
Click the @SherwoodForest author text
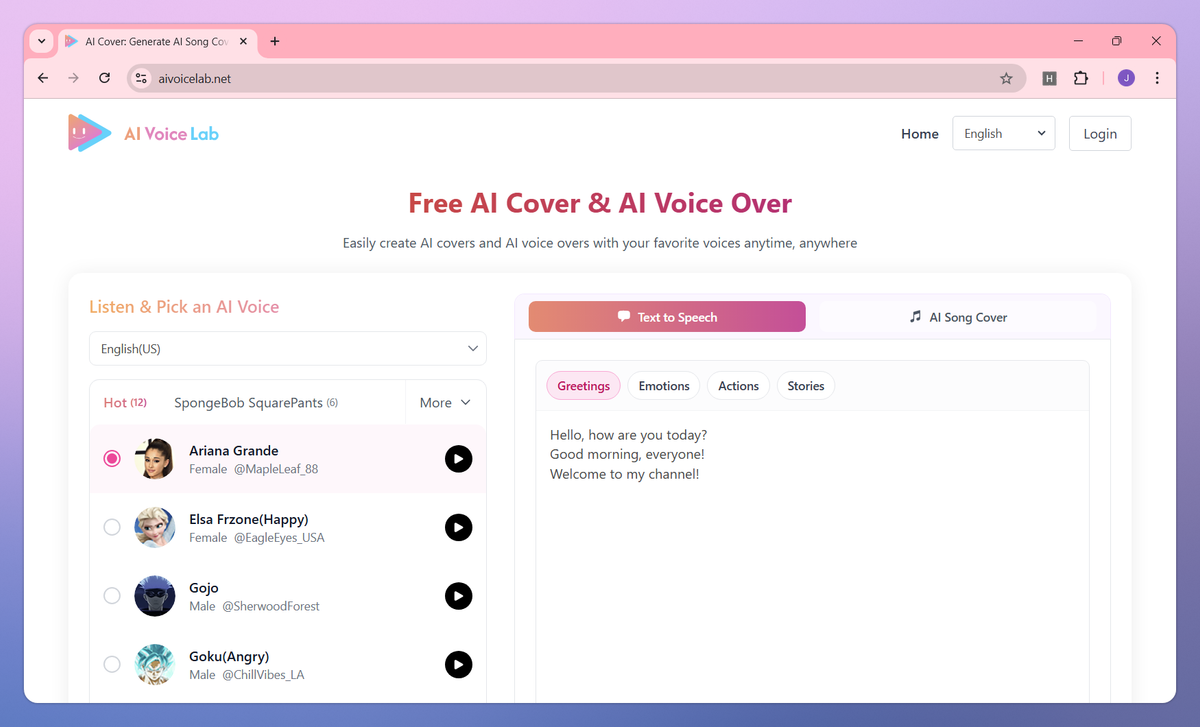[271, 606]
